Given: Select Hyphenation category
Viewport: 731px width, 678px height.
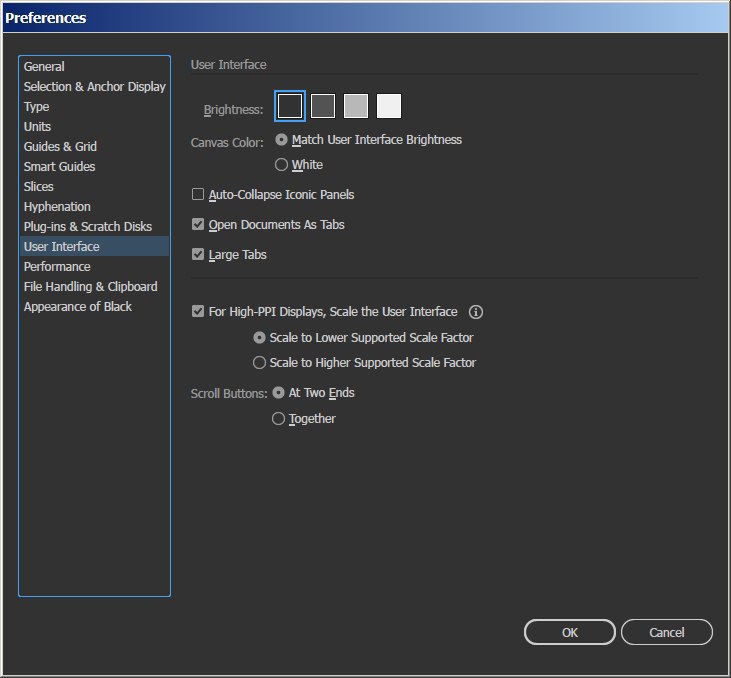Looking at the screenshot, I should [x=94, y=207].
